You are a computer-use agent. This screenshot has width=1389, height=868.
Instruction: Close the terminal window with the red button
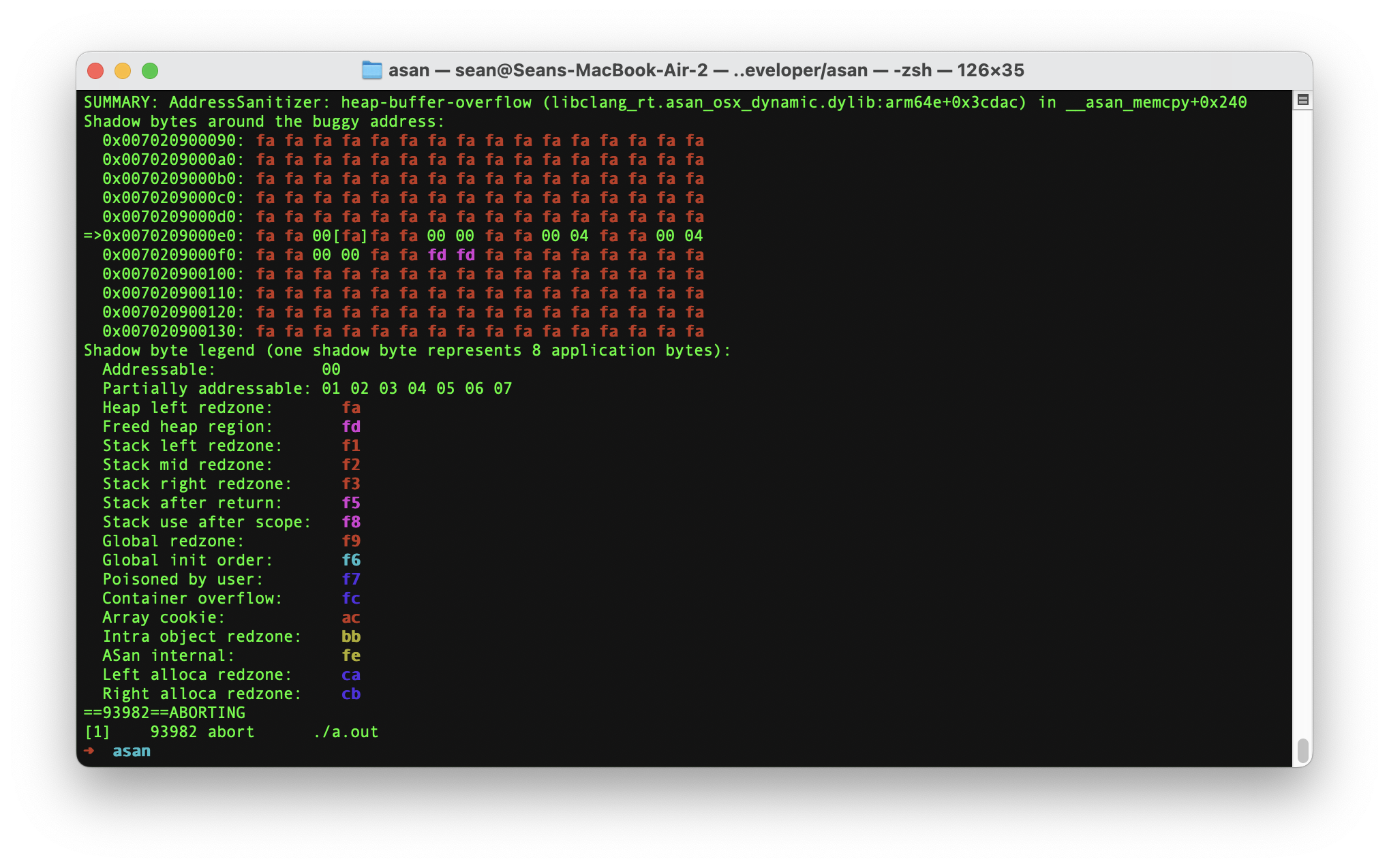point(95,71)
